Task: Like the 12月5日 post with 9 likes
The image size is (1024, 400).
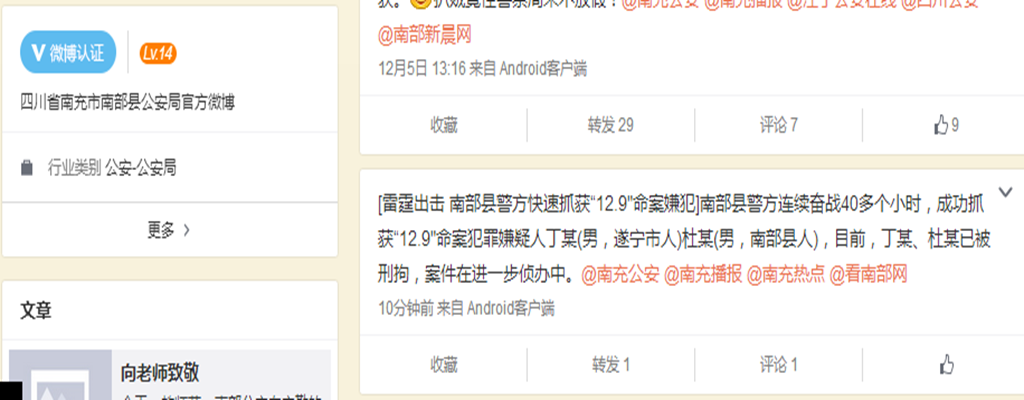Action: (946, 125)
